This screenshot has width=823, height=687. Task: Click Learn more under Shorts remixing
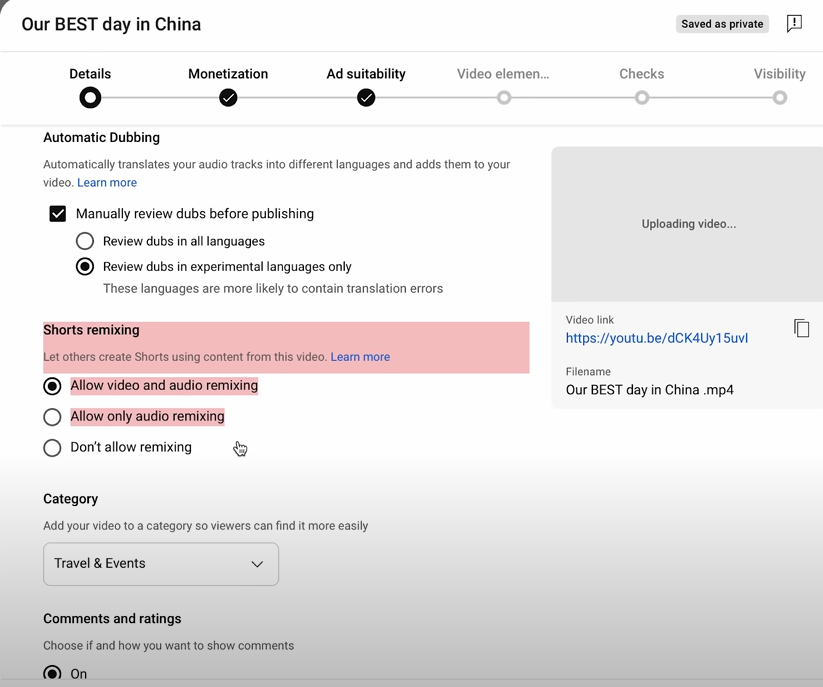pos(360,357)
